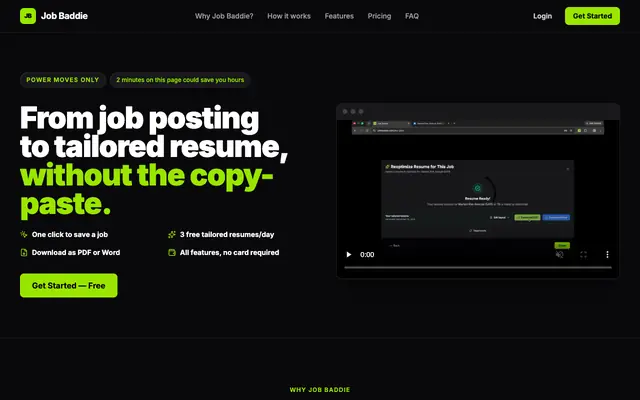Open the Pricing nav link

tap(379, 16)
